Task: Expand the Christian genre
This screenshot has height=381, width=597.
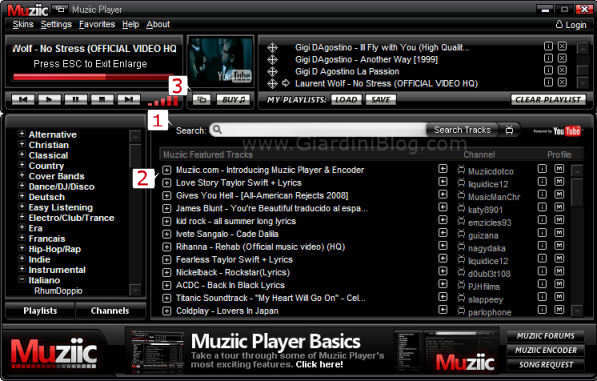Action: point(22,144)
